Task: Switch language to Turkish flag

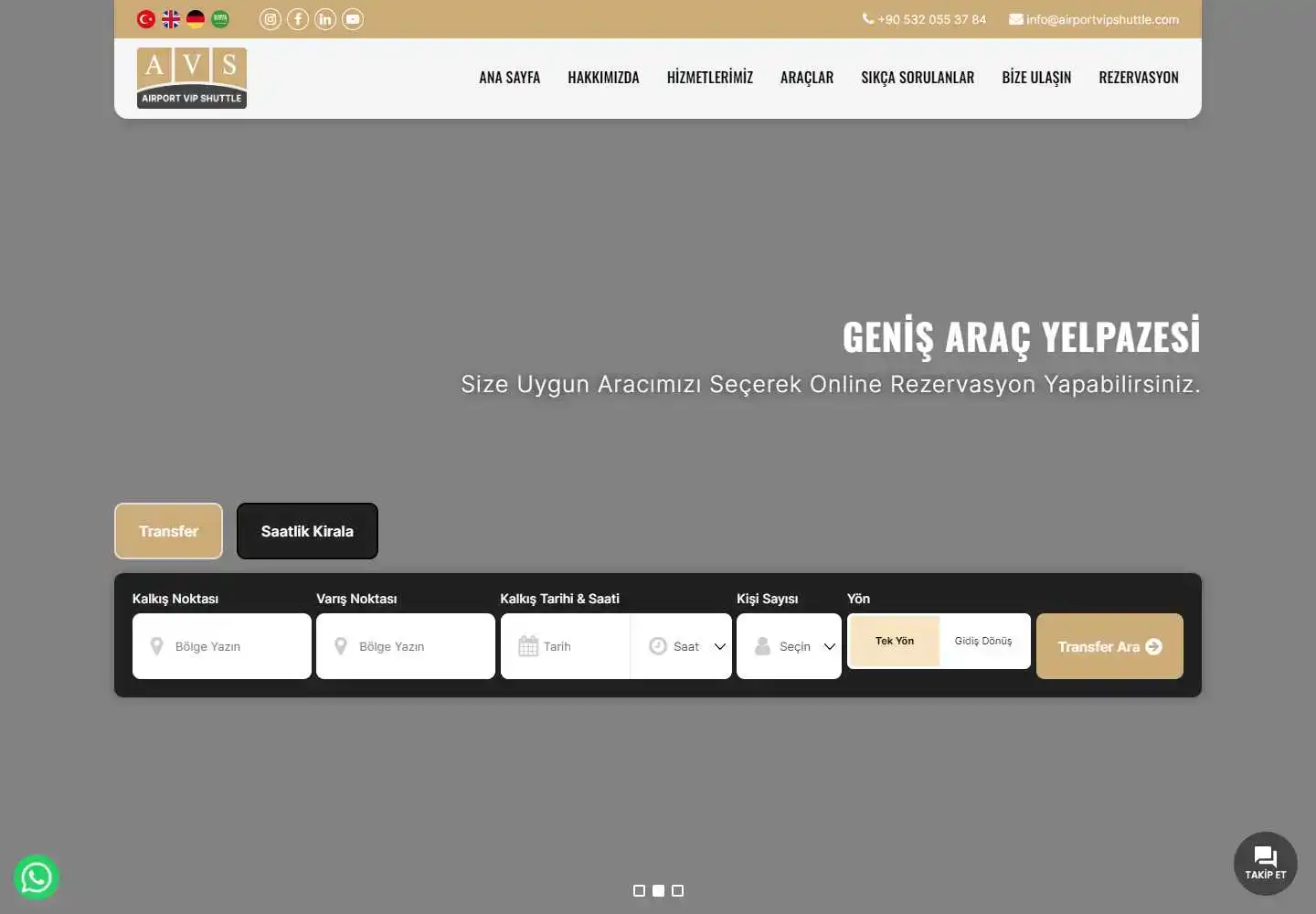Action: click(146, 18)
